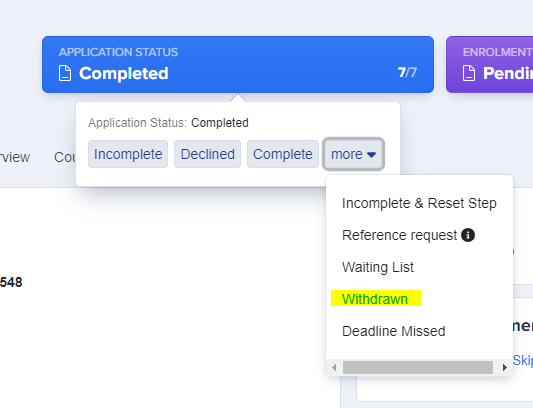Set status to Declined
Viewport: 533px width, 408px height.
pyautogui.click(x=207, y=154)
